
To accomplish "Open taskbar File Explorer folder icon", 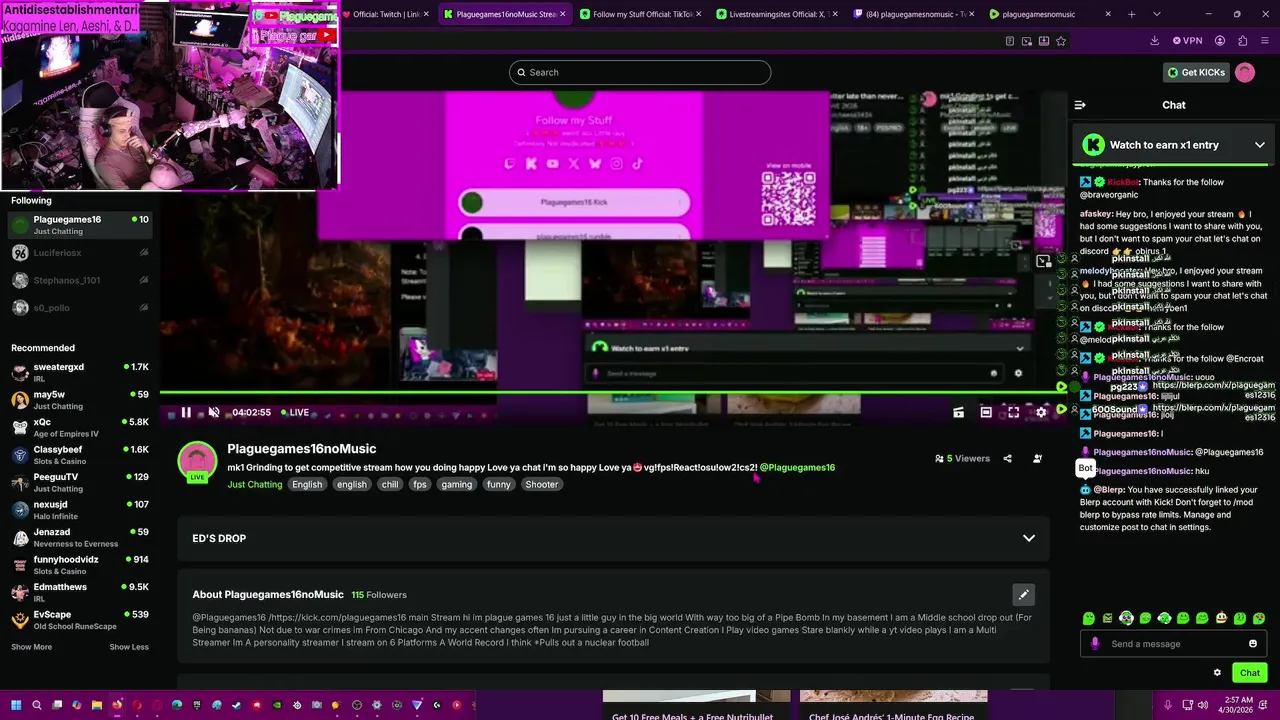I will pyautogui.click(x=97, y=705).
